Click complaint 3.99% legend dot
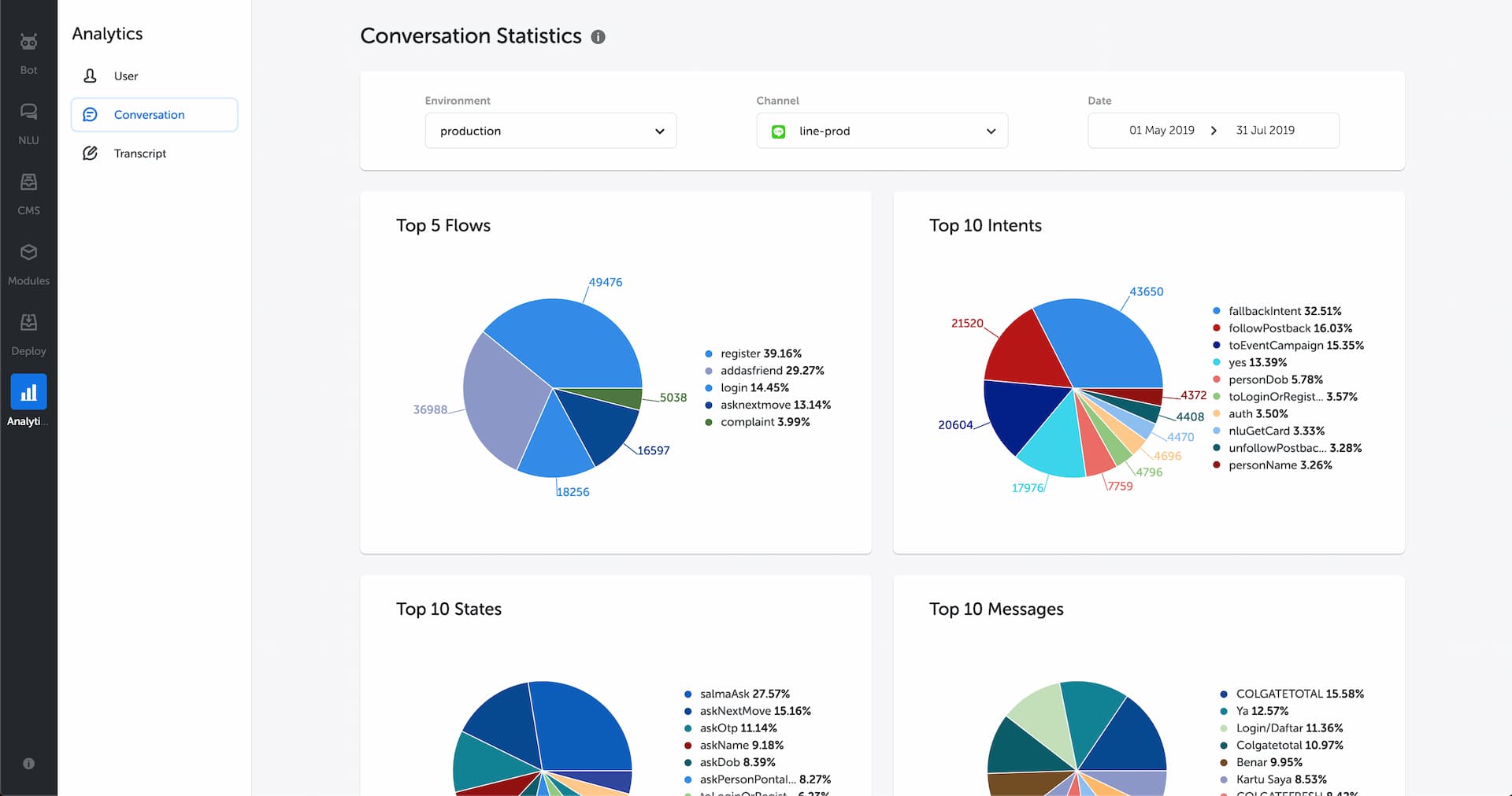Viewport: 1512px width, 796px height. (x=709, y=422)
